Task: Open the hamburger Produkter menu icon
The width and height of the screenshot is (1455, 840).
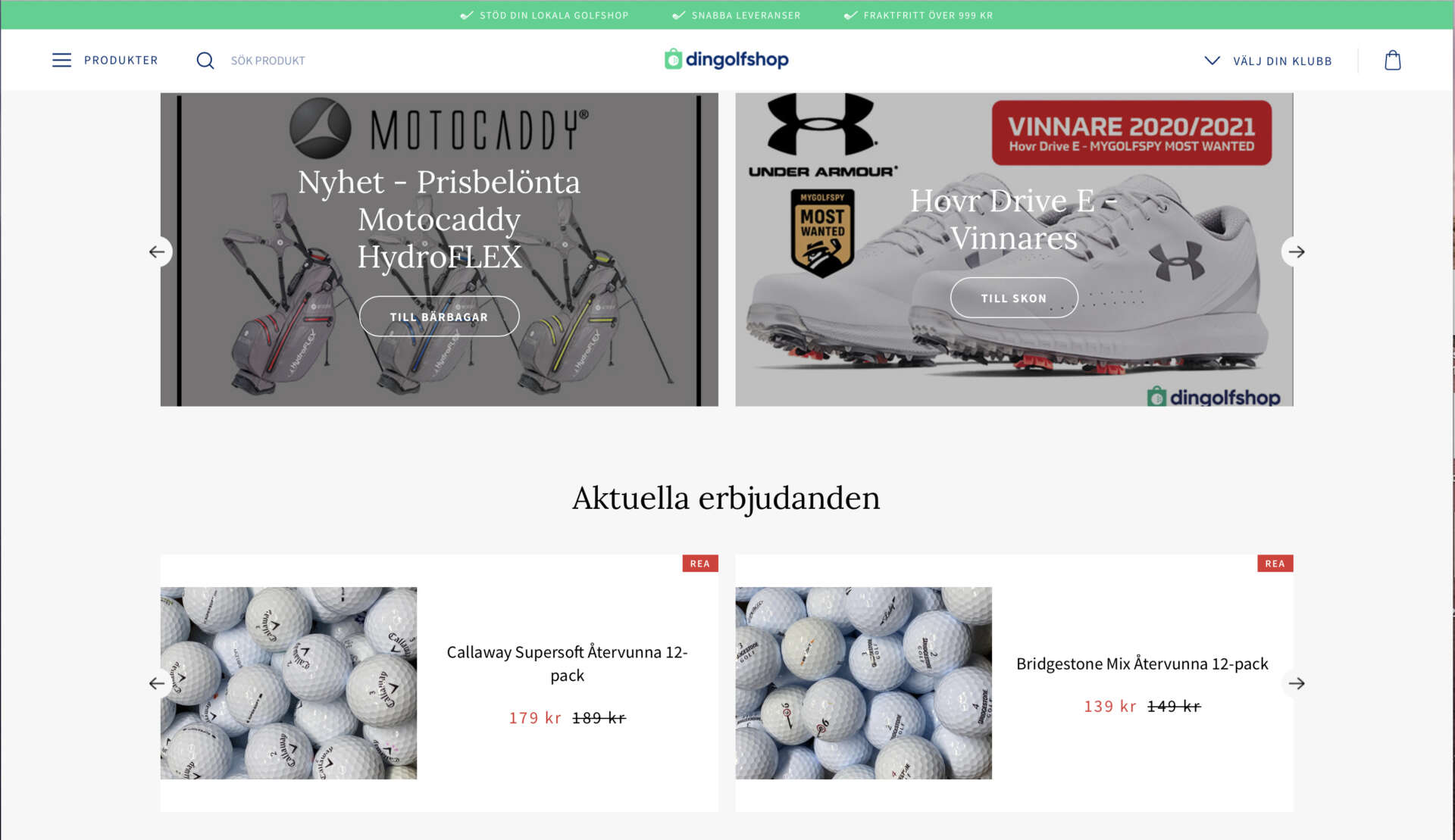Action: tap(61, 60)
